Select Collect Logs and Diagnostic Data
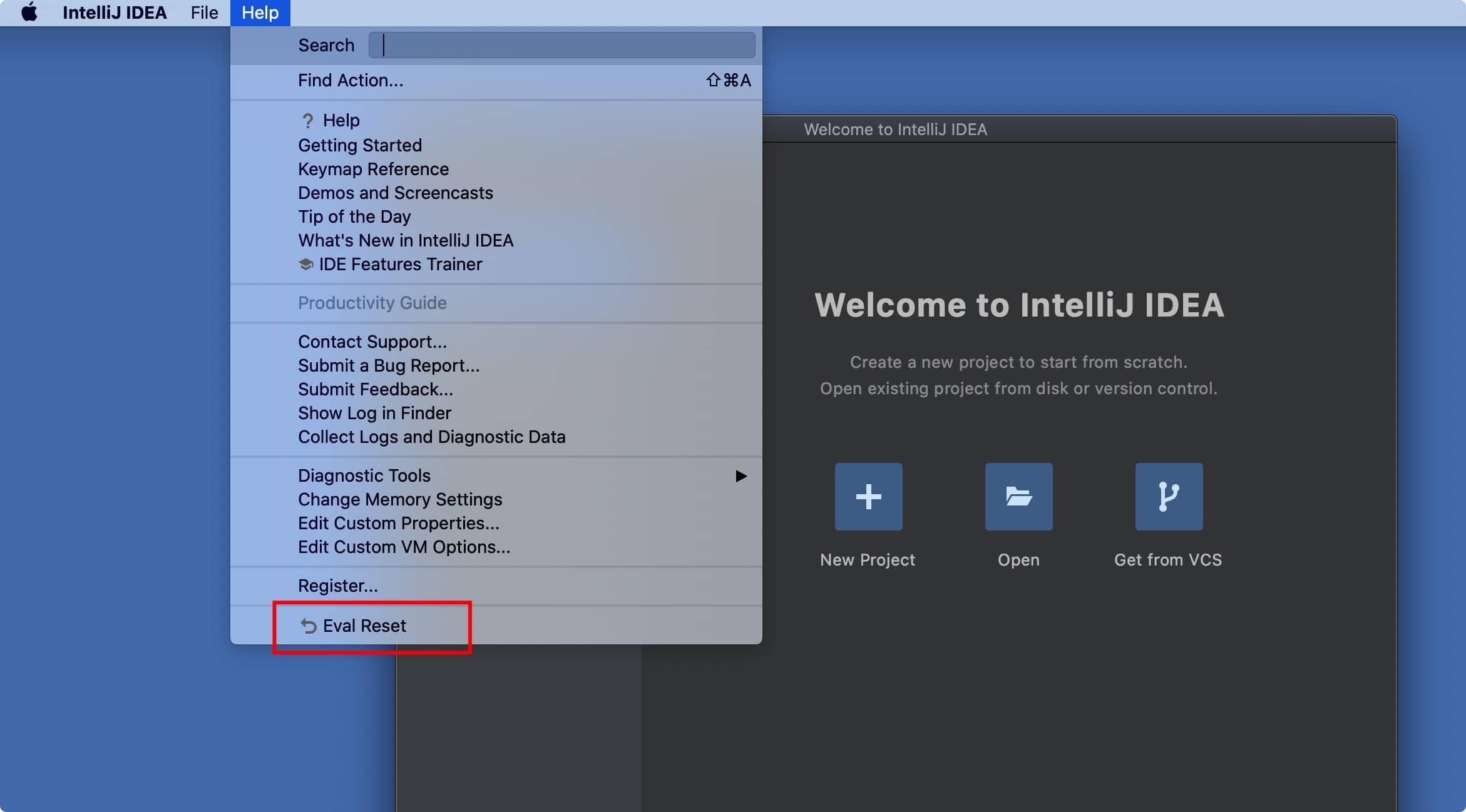Image resolution: width=1466 pixels, height=812 pixels. pos(431,437)
